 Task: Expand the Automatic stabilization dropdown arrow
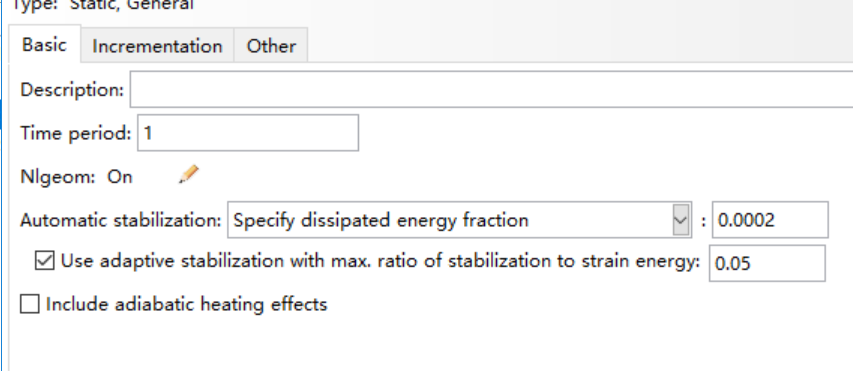click(x=681, y=220)
